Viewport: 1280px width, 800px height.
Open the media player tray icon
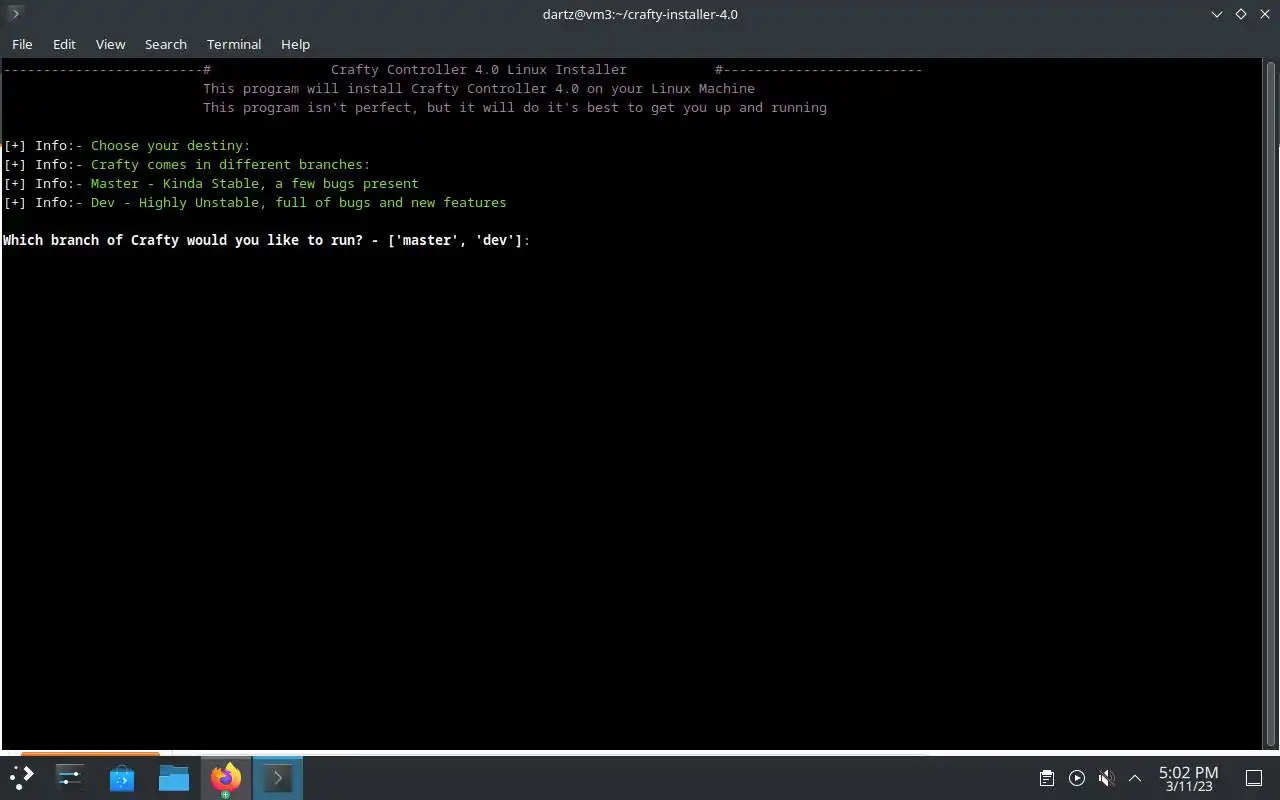tap(1076, 778)
